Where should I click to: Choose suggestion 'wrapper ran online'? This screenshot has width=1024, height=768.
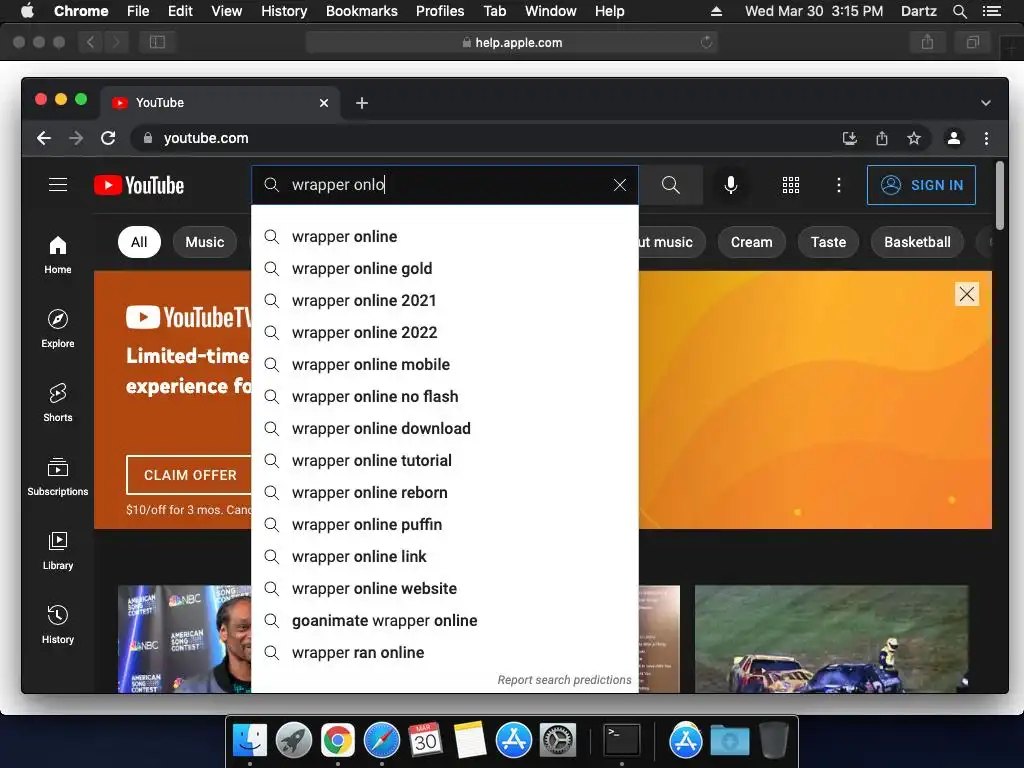click(x=445, y=652)
